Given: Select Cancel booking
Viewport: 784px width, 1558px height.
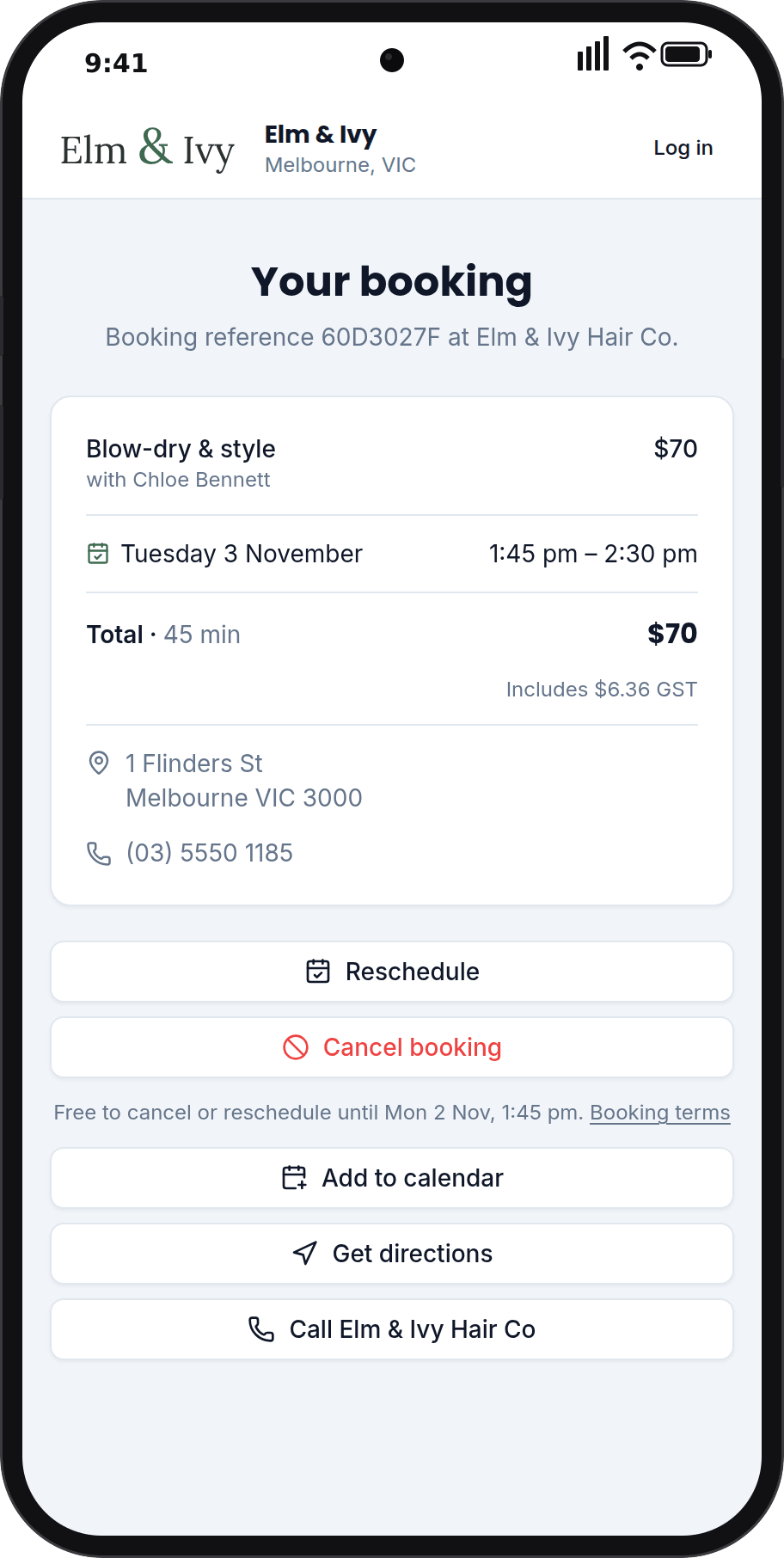Looking at the screenshot, I should pos(392,1047).
